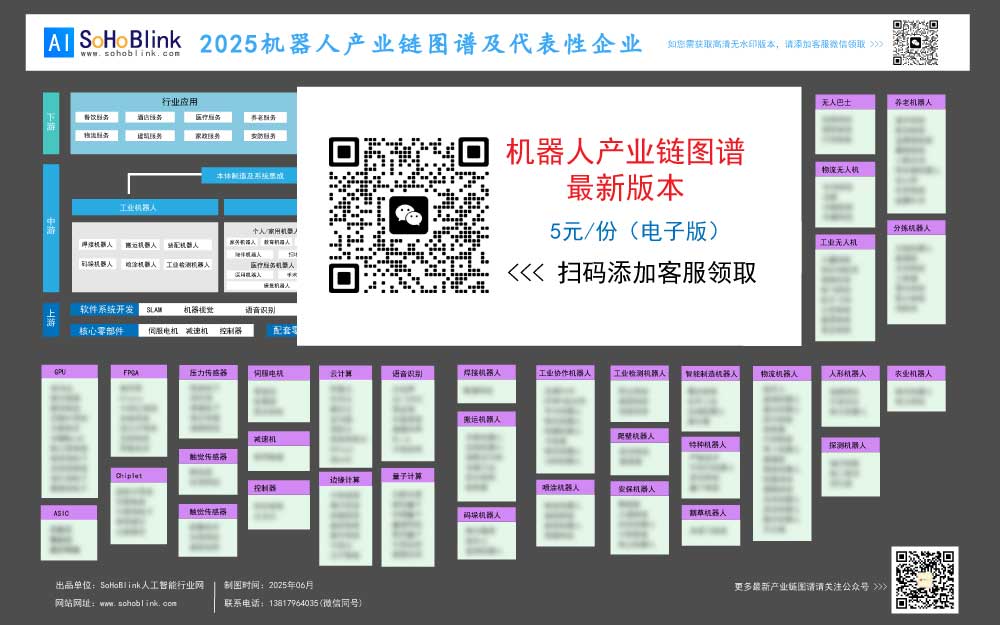Click the 物流机器人 card header
1000x625 pixels.
[782, 374]
